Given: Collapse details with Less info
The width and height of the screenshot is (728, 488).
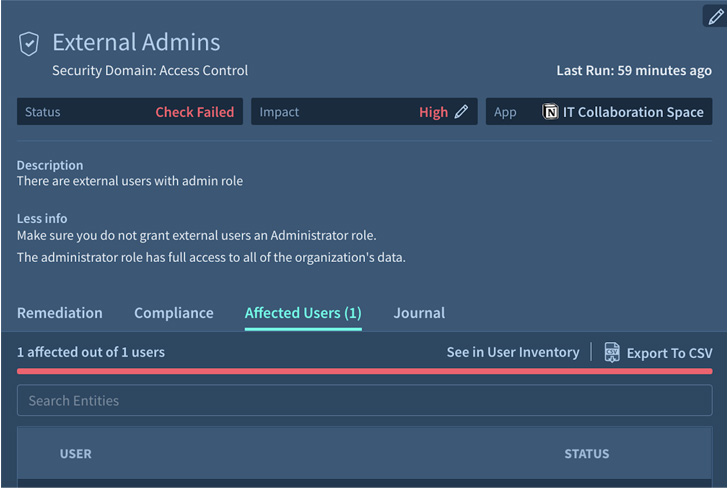Looking at the screenshot, I should tap(42, 218).
